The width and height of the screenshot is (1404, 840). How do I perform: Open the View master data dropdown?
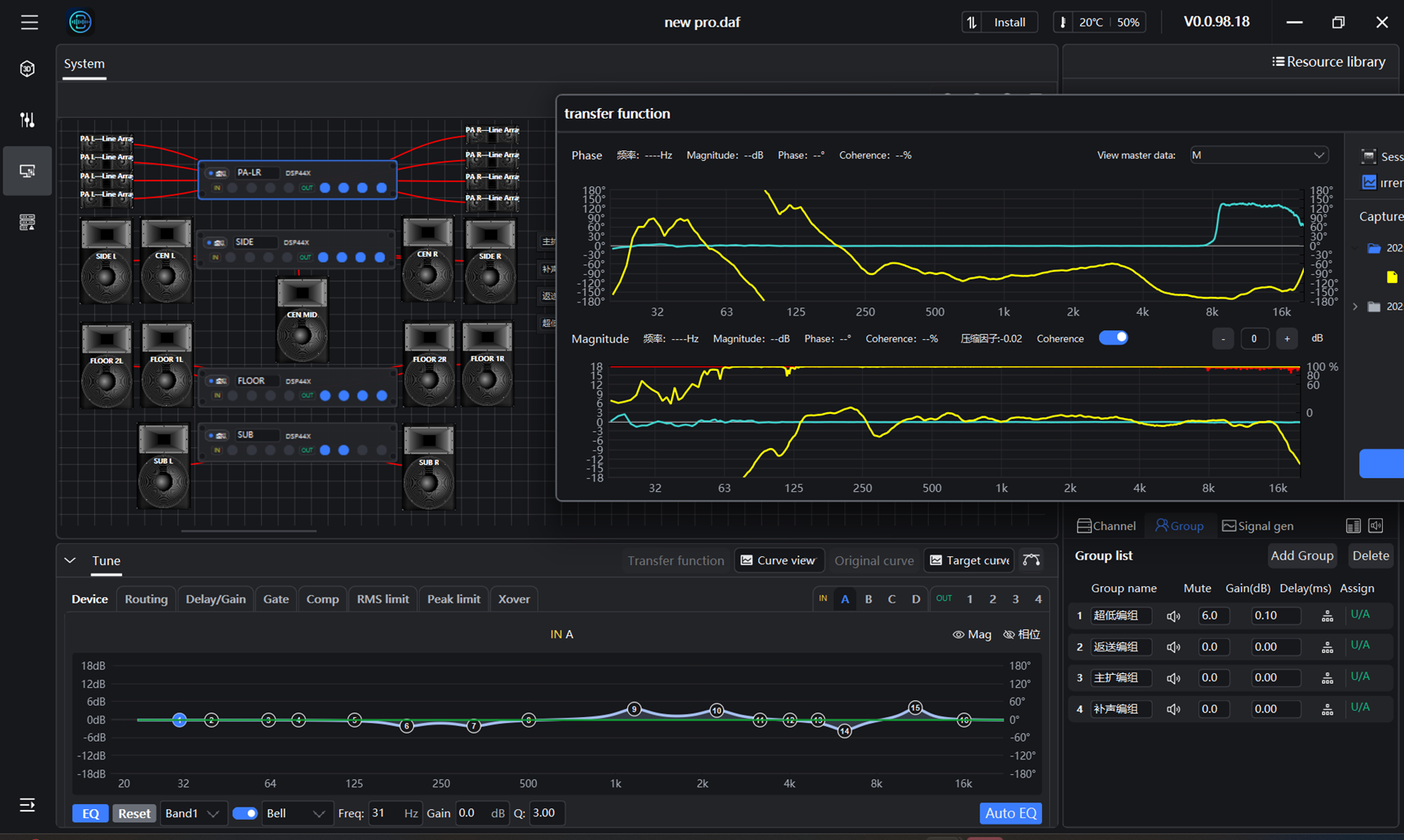1258,155
